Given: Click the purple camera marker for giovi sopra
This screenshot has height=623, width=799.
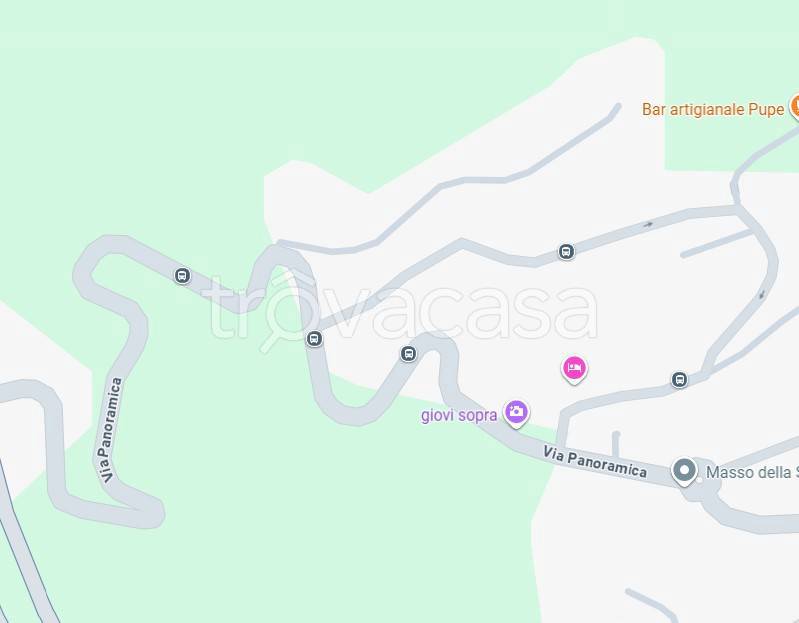Looking at the screenshot, I should pos(516,414).
